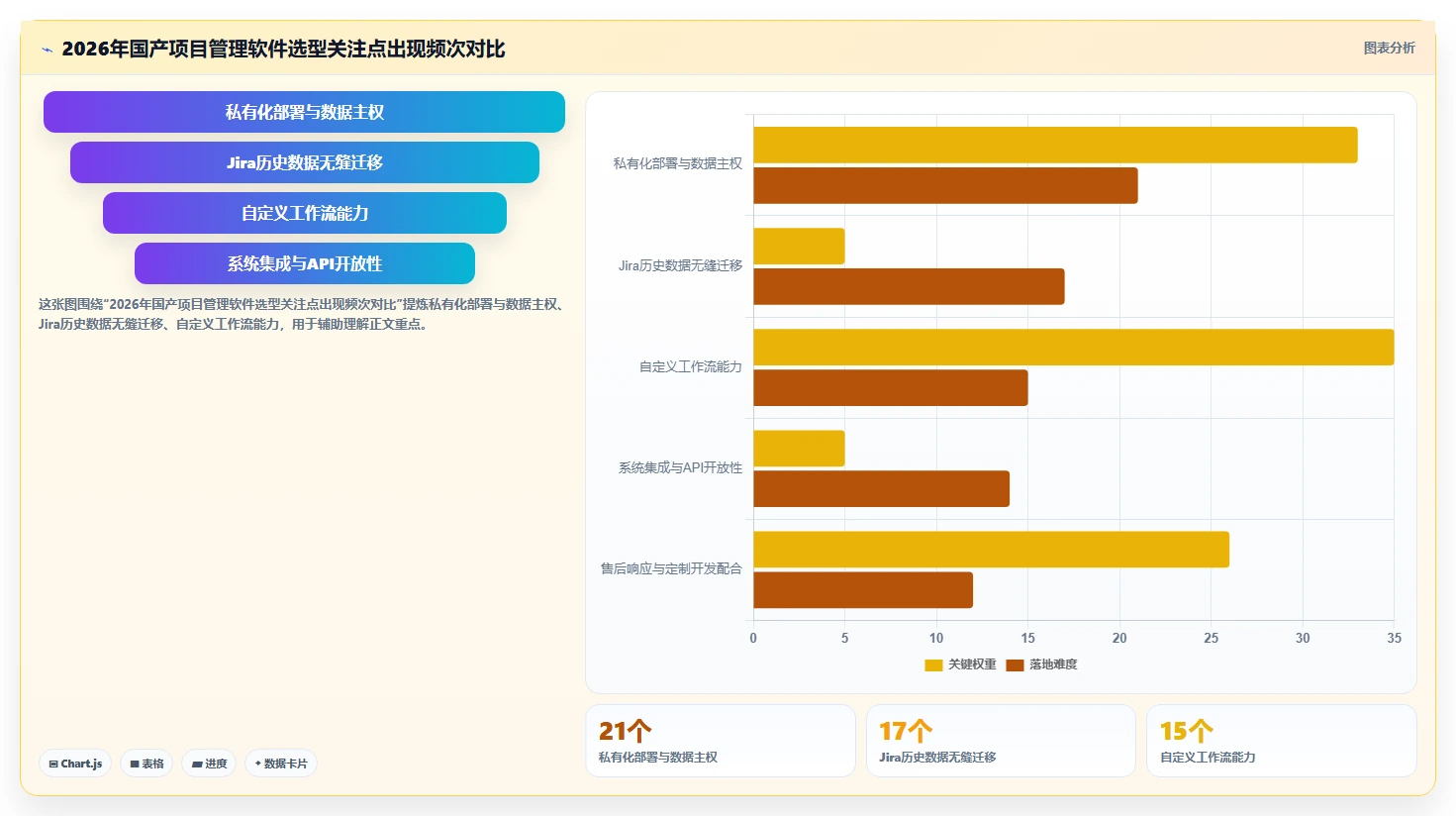Image resolution: width=1456 pixels, height=816 pixels.
Task: Click the 表格 tag chip
Action: click(146, 764)
